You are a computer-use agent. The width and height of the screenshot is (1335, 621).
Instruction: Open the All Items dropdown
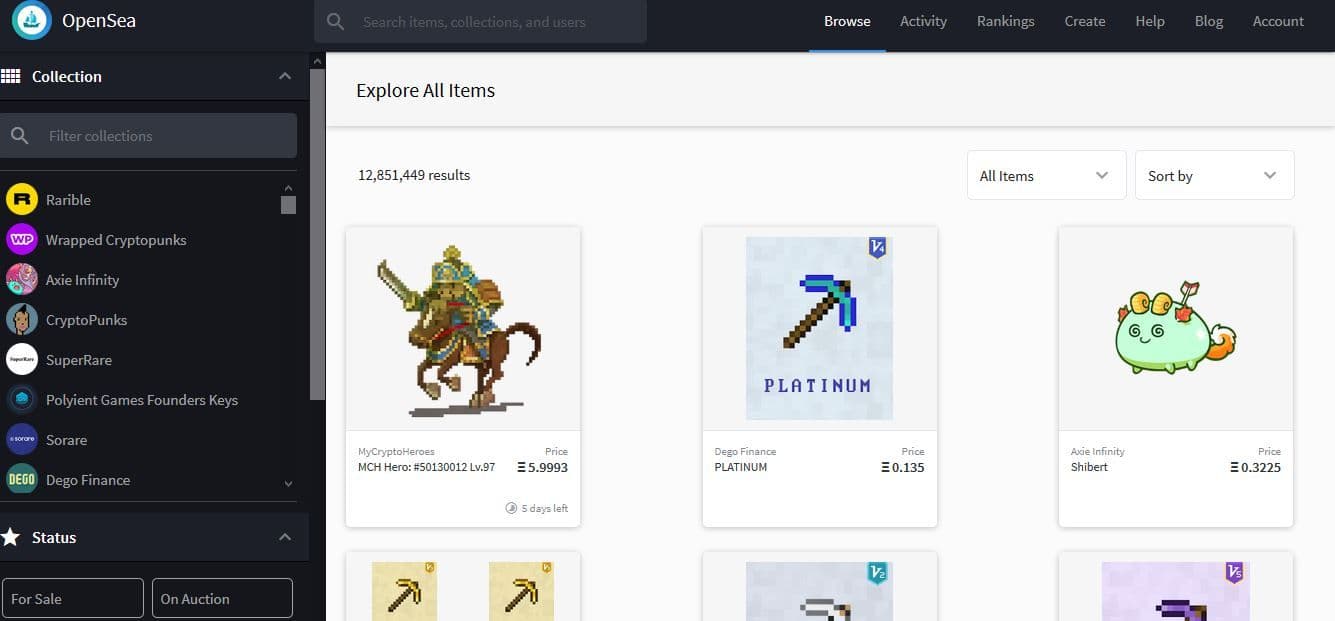[1045, 176]
